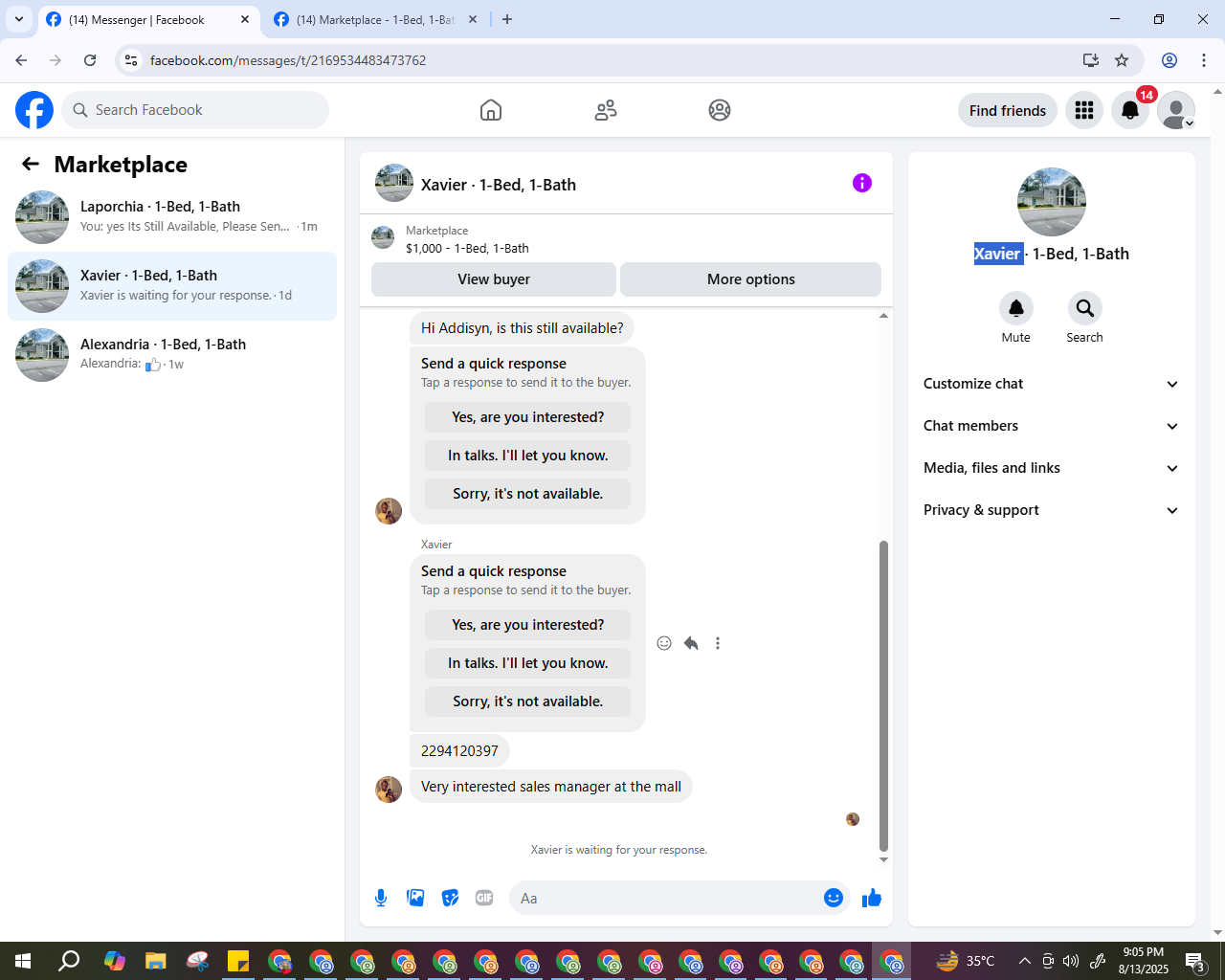Click View buyer button
The height and width of the screenshot is (980, 1225).
point(494,279)
